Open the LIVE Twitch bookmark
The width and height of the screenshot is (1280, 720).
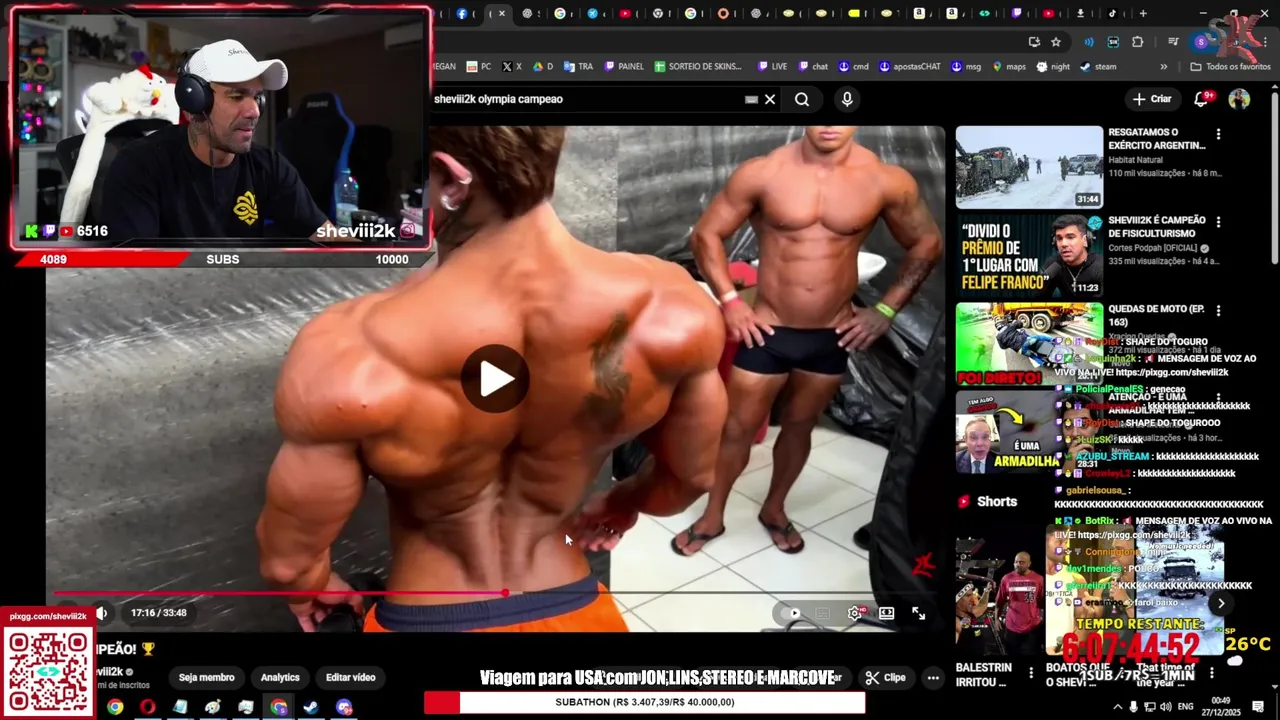(x=772, y=67)
